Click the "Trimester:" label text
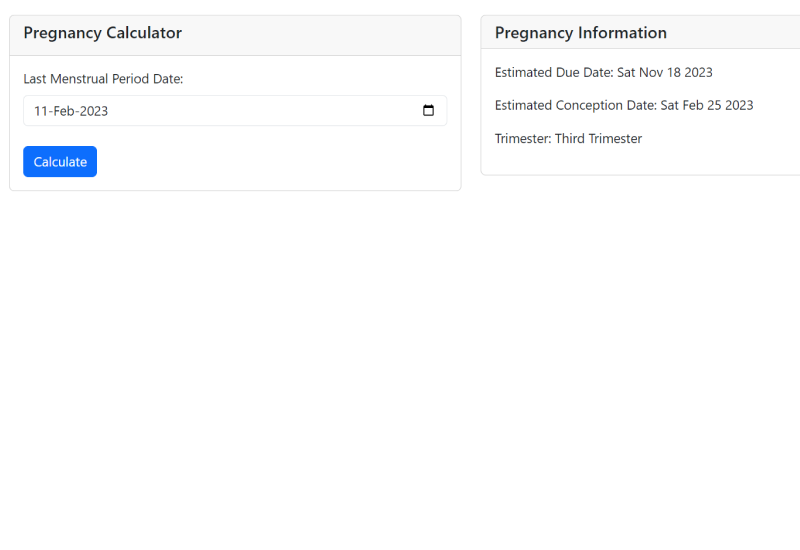This screenshot has width=800, height=550. coord(523,139)
